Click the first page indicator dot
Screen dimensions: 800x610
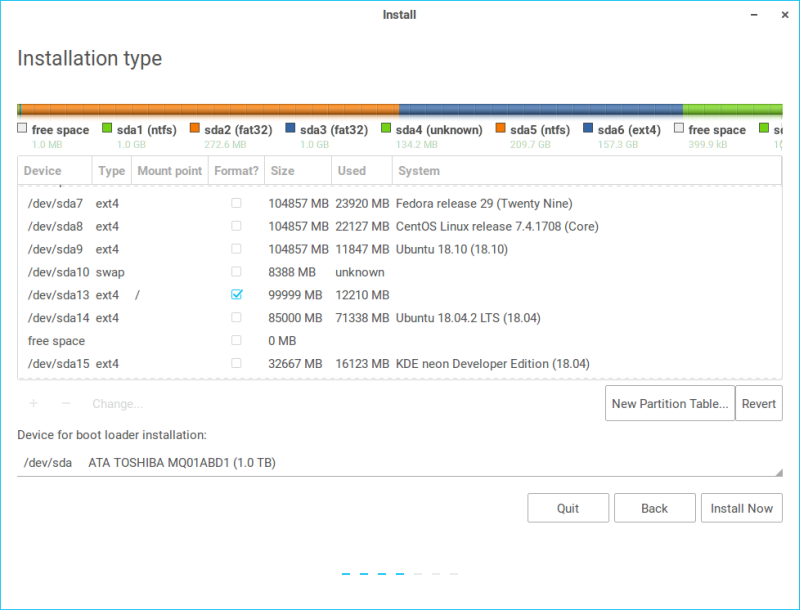click(346, 574)
